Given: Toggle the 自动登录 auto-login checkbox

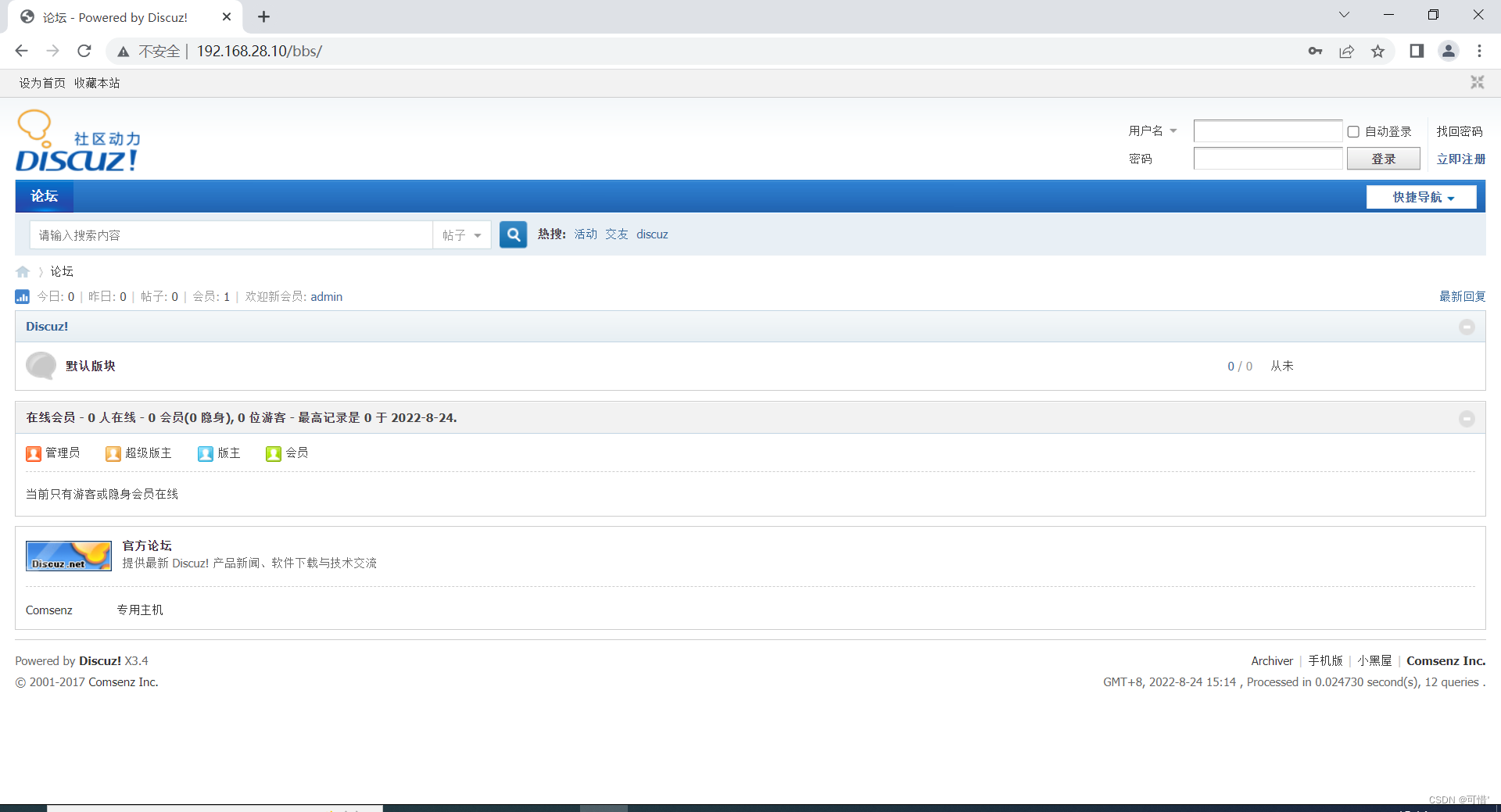Looking at the screenshot, I should coord(1353,131).
